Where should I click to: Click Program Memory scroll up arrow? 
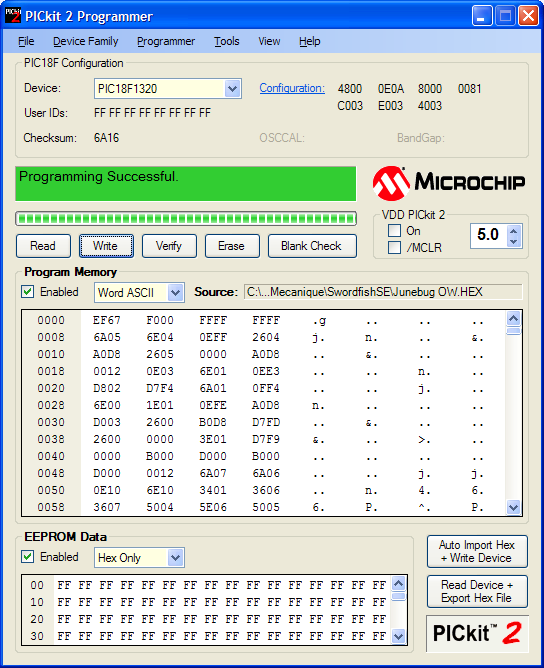(x=514, y=319)
